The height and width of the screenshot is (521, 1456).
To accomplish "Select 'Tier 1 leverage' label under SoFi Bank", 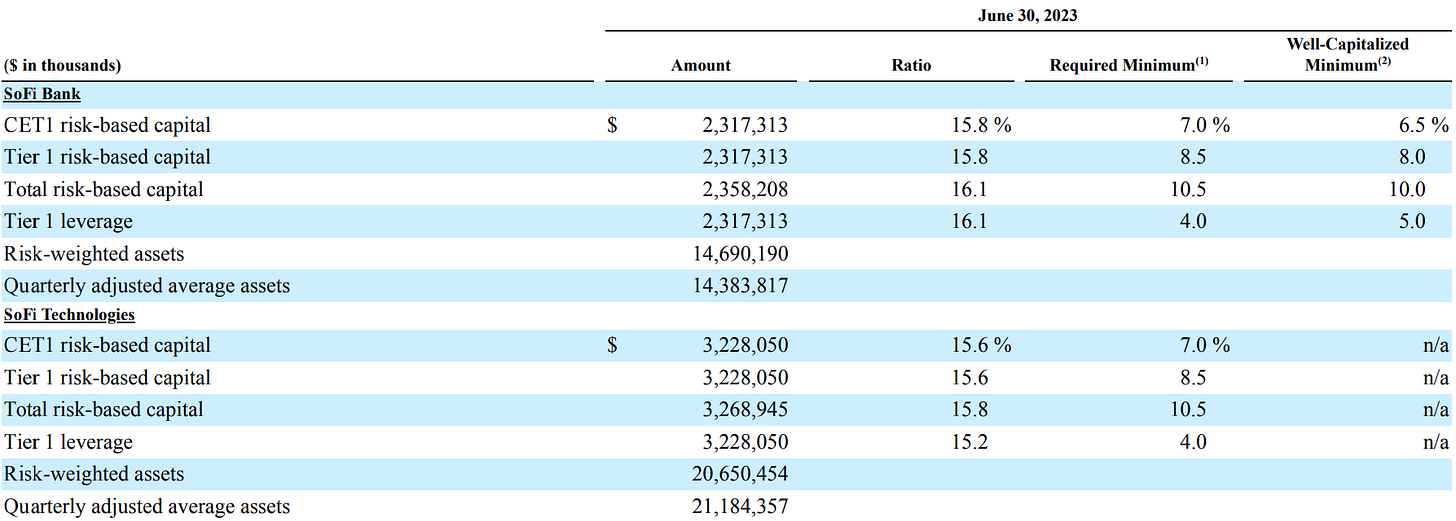I will (x=68, y=221).
